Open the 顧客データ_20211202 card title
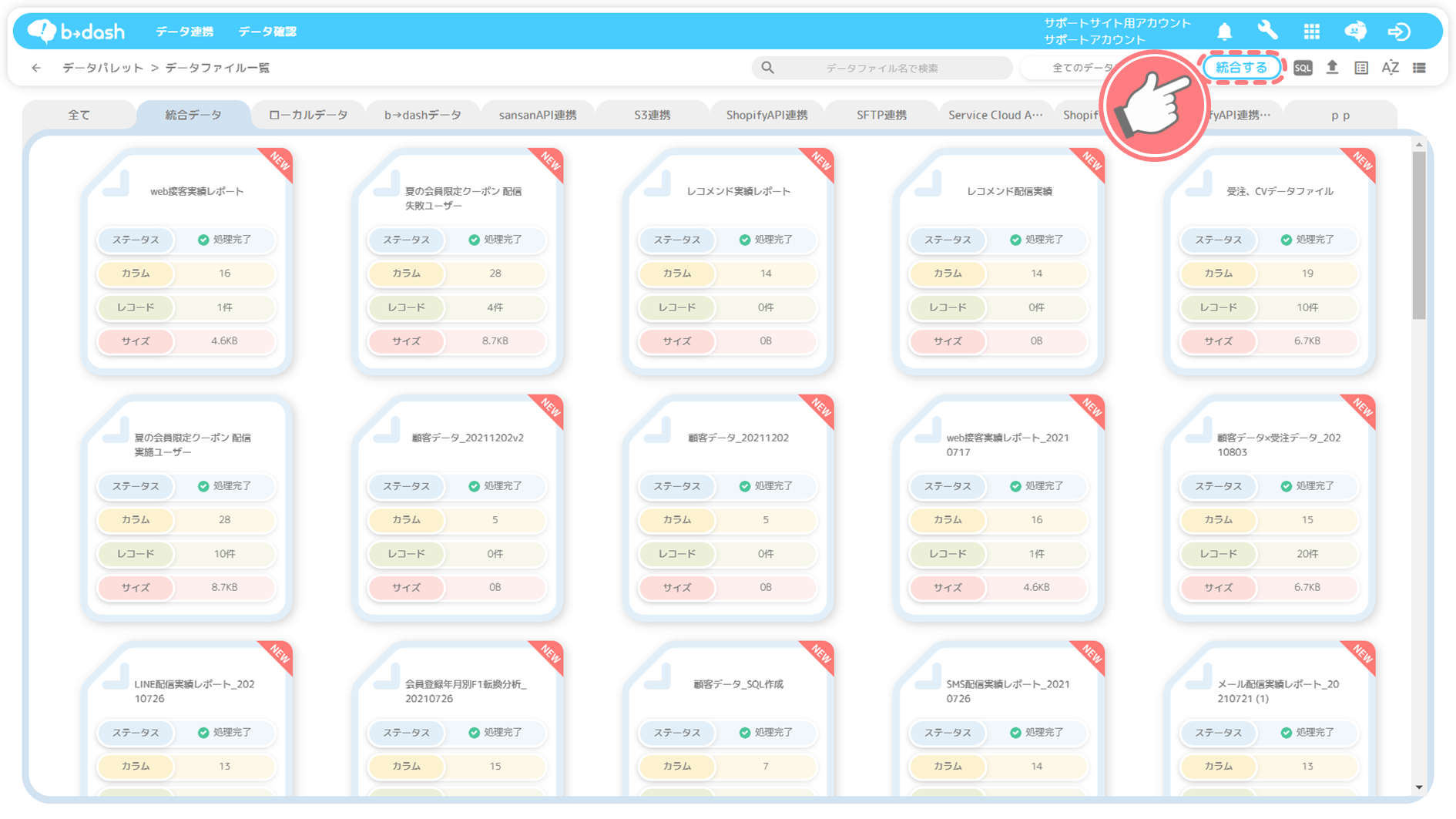1456x819 pixels. click(739, 438)
